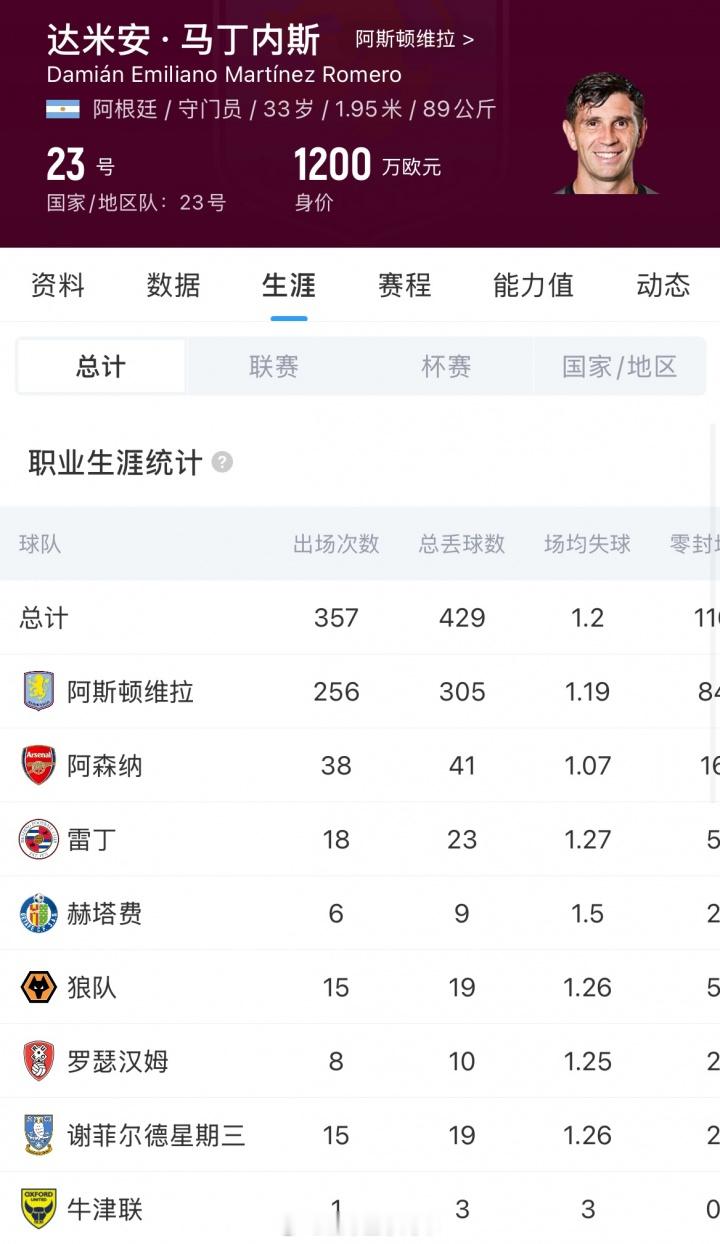The width and height of the screenshot is (720, 1244).
Task: Select the 总计 segment filter
Action: 101,366
